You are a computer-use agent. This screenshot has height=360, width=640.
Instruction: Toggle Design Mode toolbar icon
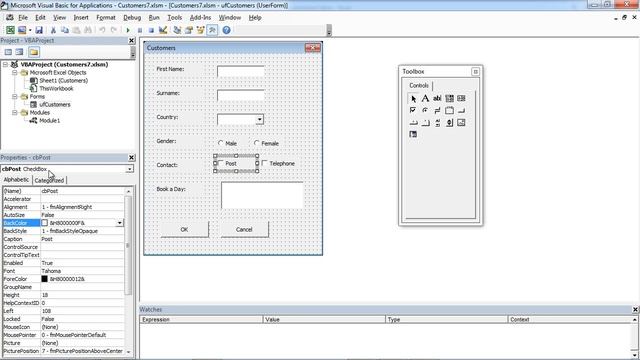163,30
